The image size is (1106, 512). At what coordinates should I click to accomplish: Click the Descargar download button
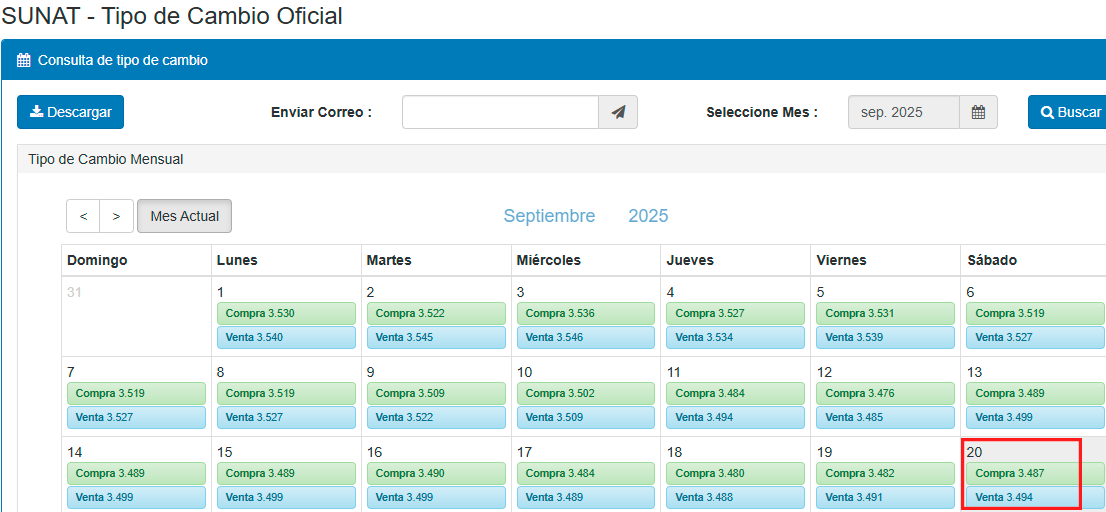[x=71, y=112]
